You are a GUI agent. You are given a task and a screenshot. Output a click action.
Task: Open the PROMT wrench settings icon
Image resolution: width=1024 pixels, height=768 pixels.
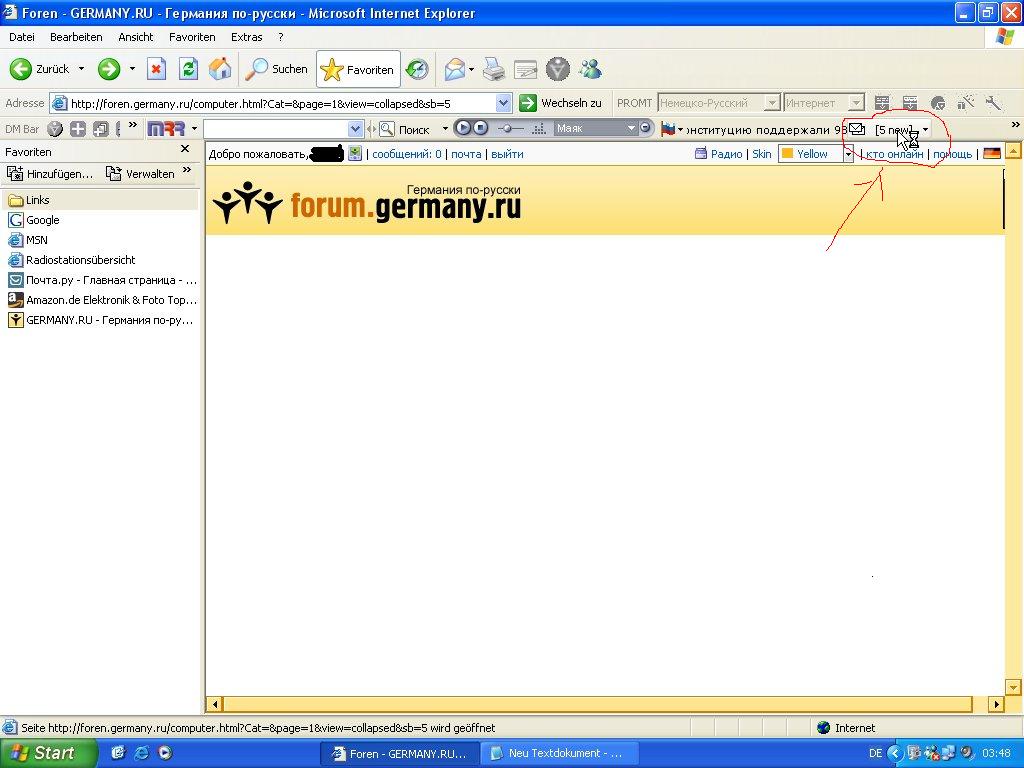993,103
